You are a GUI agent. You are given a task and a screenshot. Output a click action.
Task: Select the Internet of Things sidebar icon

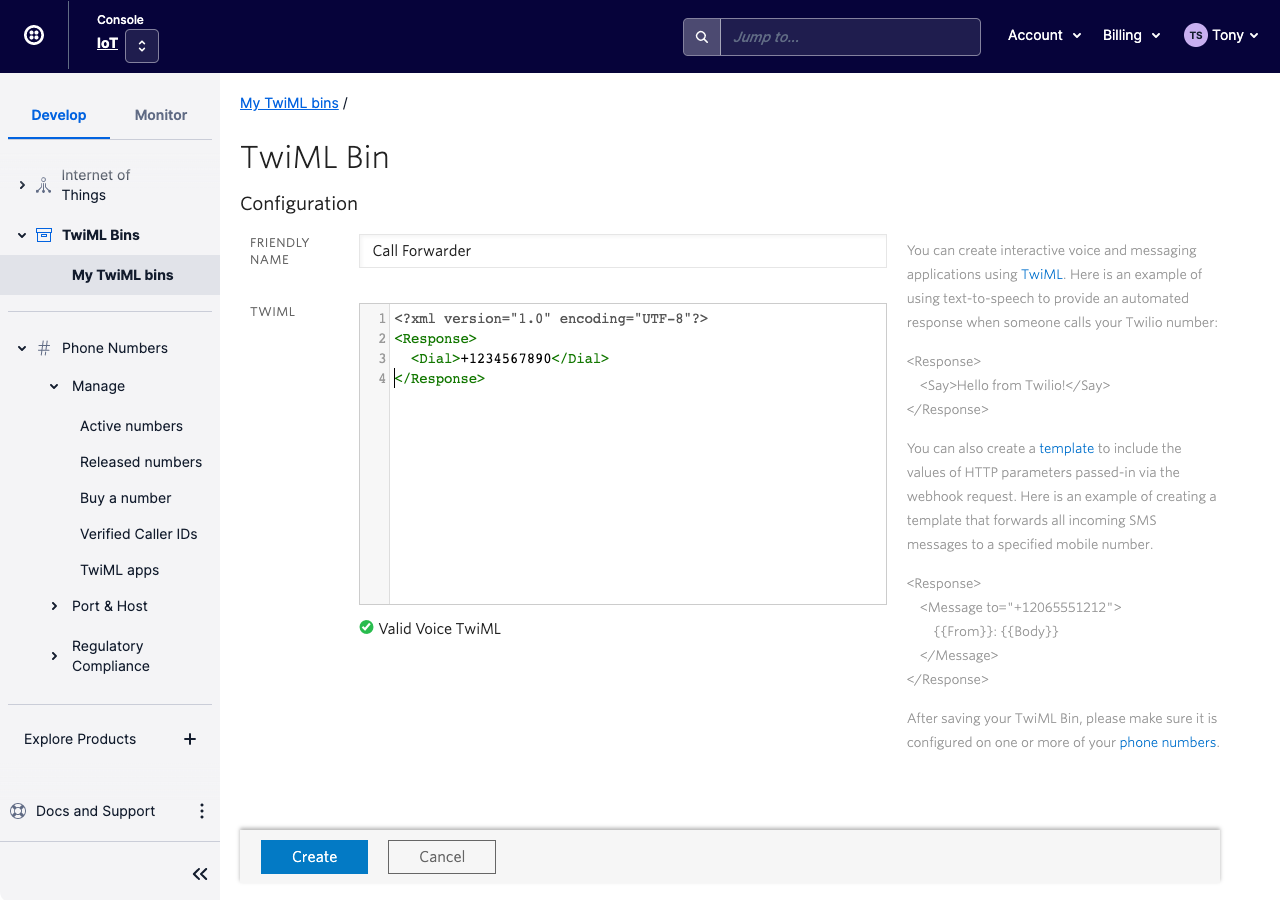43,185
